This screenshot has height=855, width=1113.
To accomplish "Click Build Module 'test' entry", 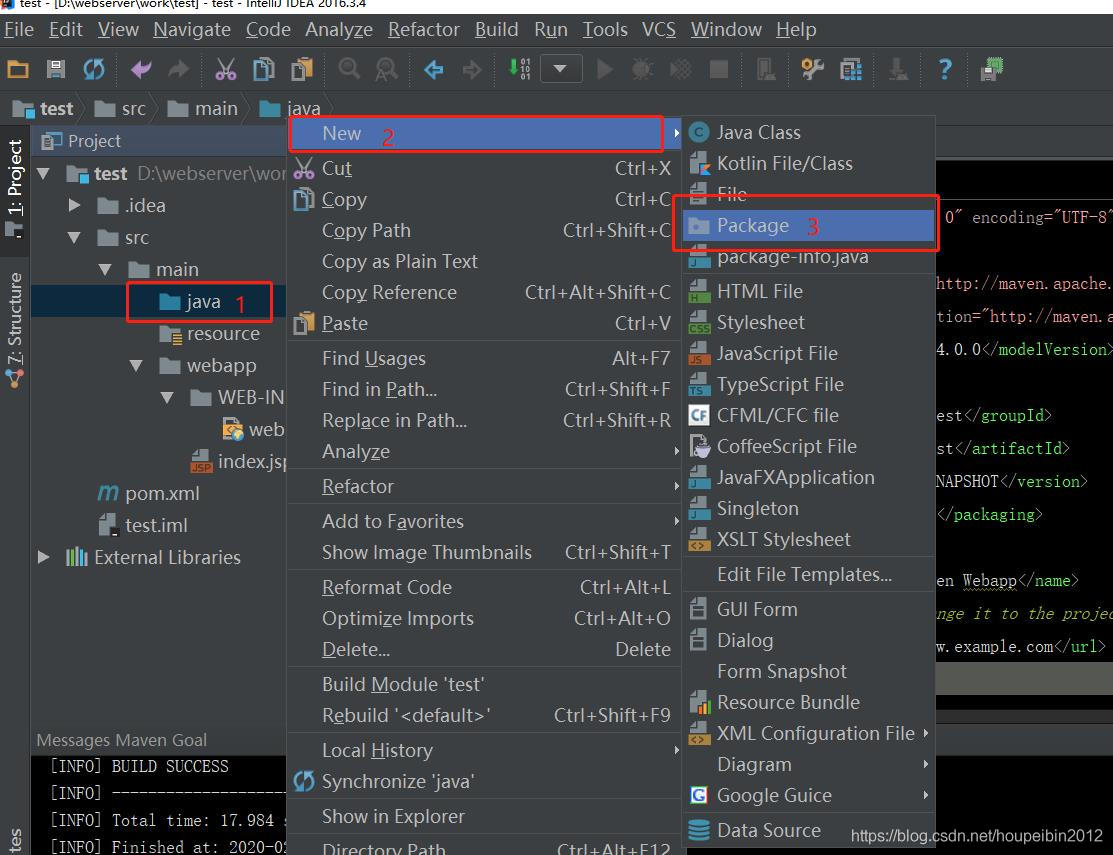I will (x=484, y=684).
